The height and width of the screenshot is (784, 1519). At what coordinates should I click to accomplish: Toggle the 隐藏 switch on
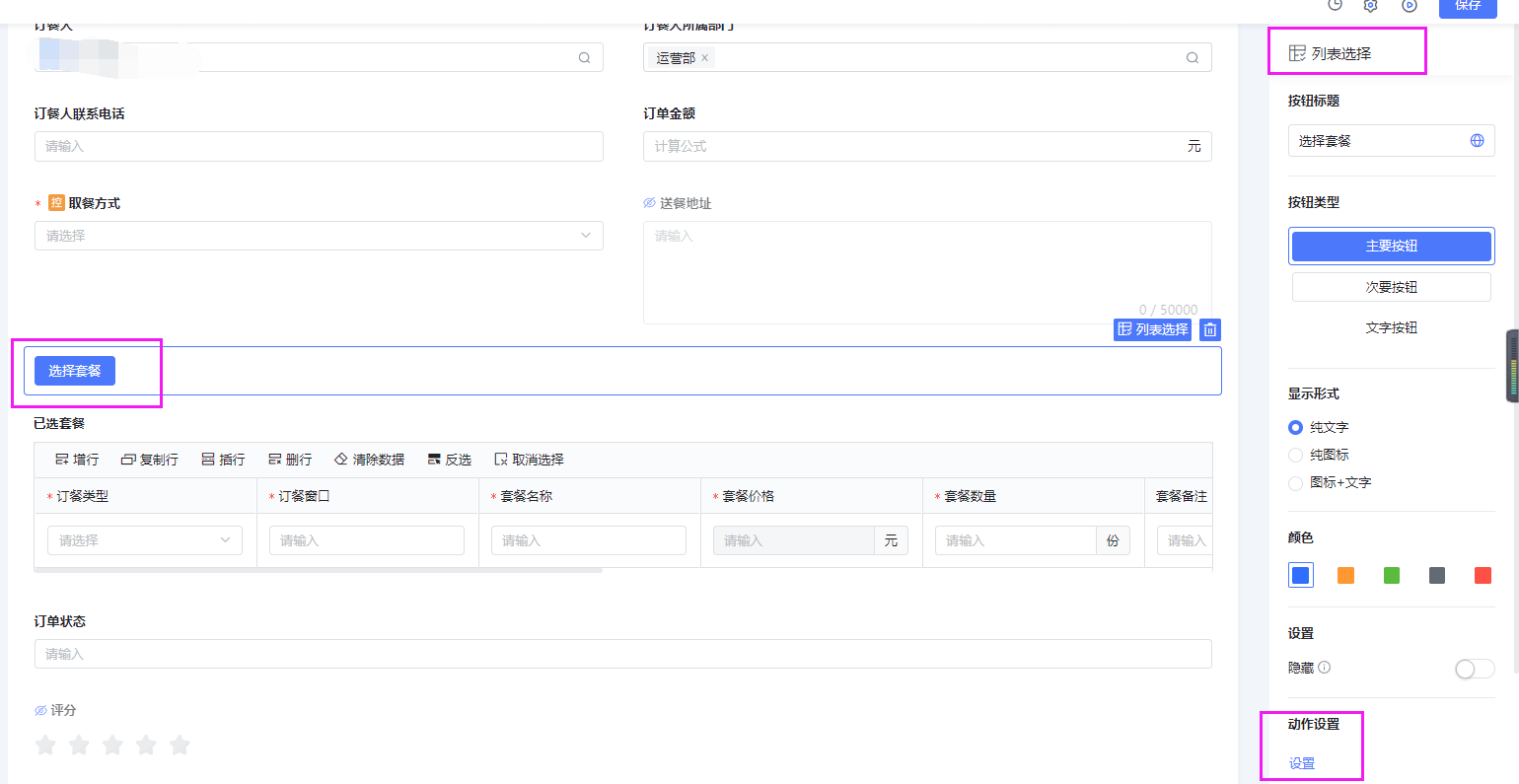tap(1475, 669)
